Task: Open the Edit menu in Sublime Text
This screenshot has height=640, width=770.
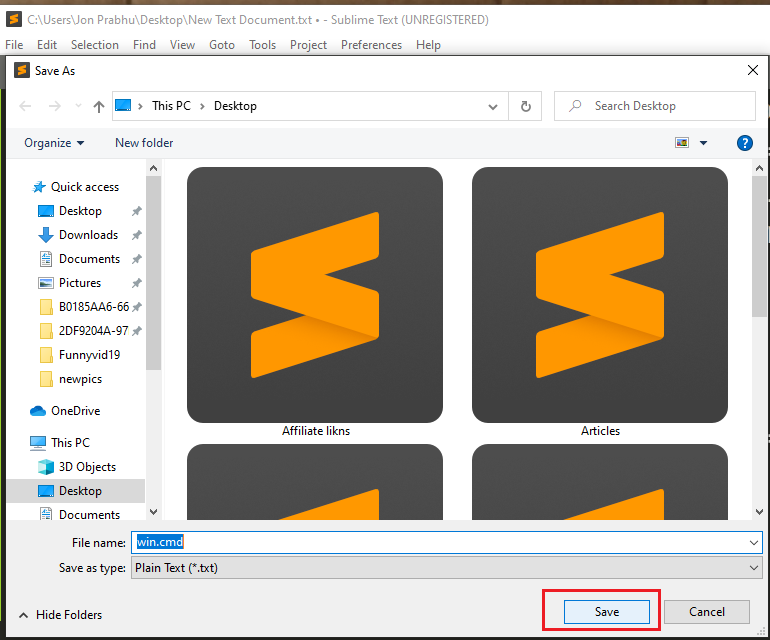Action: pos(47,45)
